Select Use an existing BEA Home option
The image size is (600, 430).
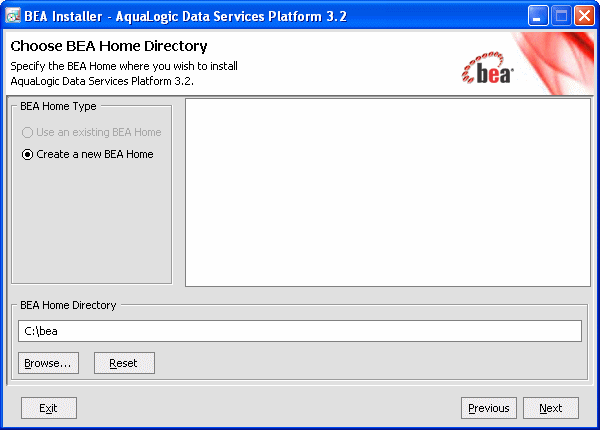[91, 132]
